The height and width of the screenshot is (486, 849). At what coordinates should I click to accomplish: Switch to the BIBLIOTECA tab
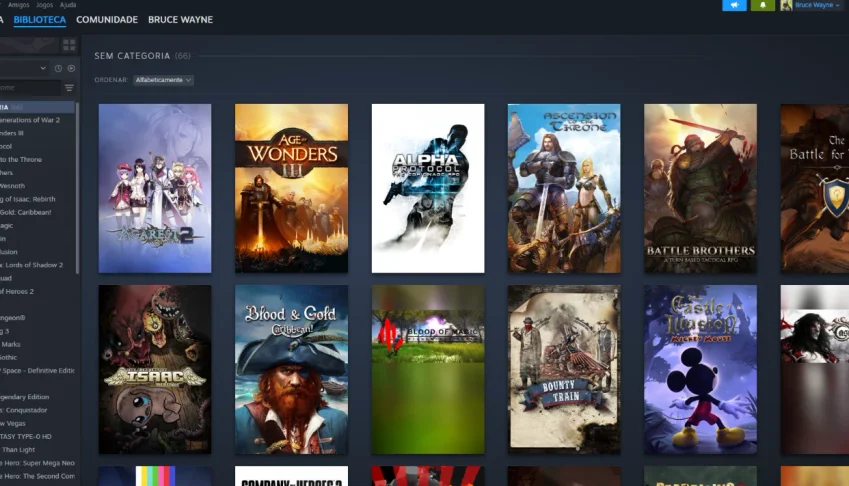point(40,20)
